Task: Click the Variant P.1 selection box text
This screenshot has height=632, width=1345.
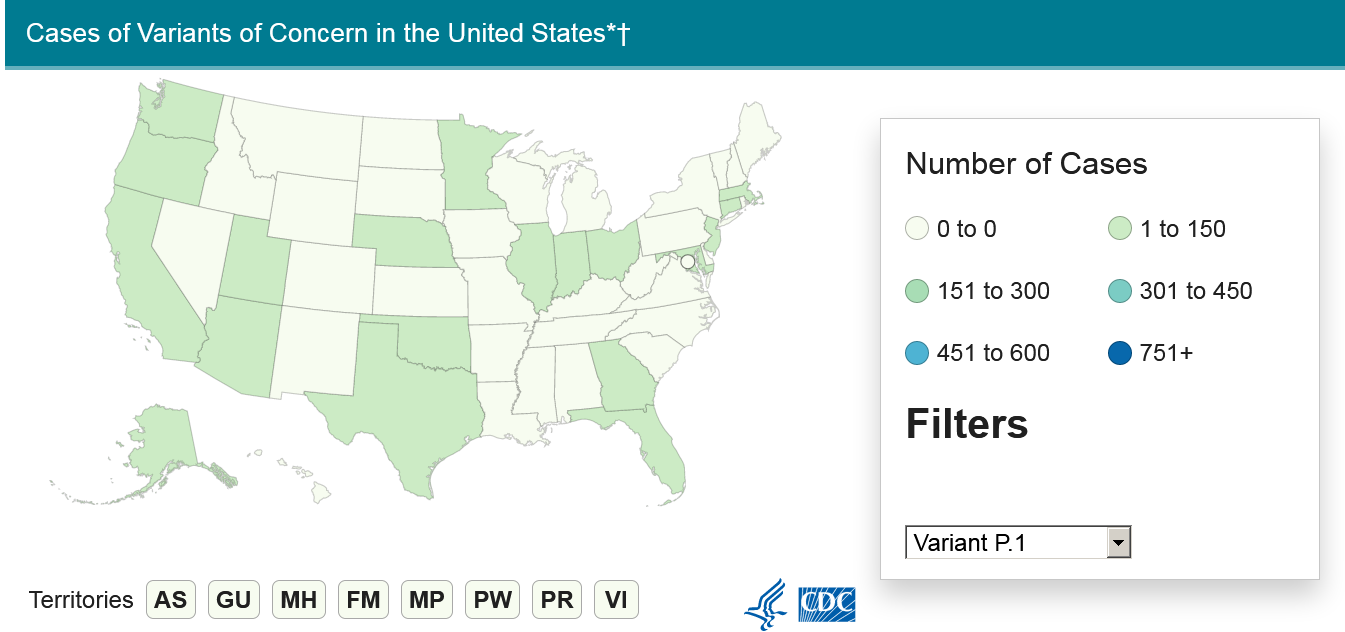Action: coord(1005,543)
